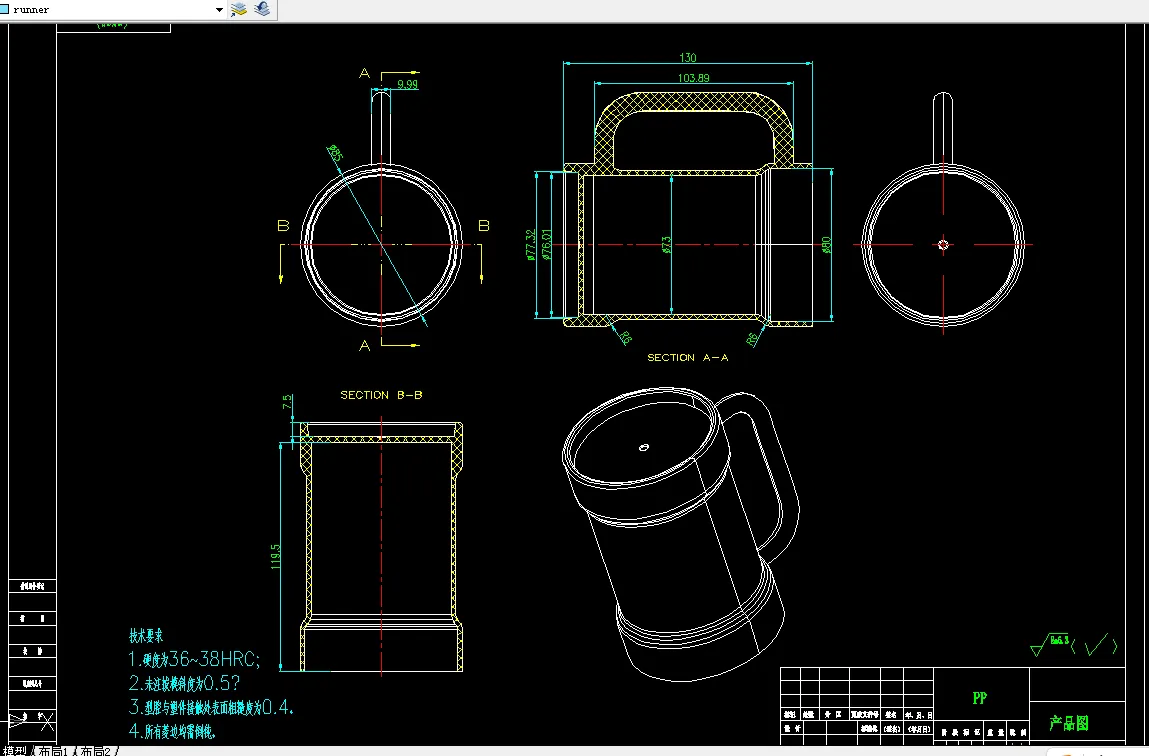Select the 130 dimension text
The height and width of the screenshot is (756, 1149).
tap(687, 58)
